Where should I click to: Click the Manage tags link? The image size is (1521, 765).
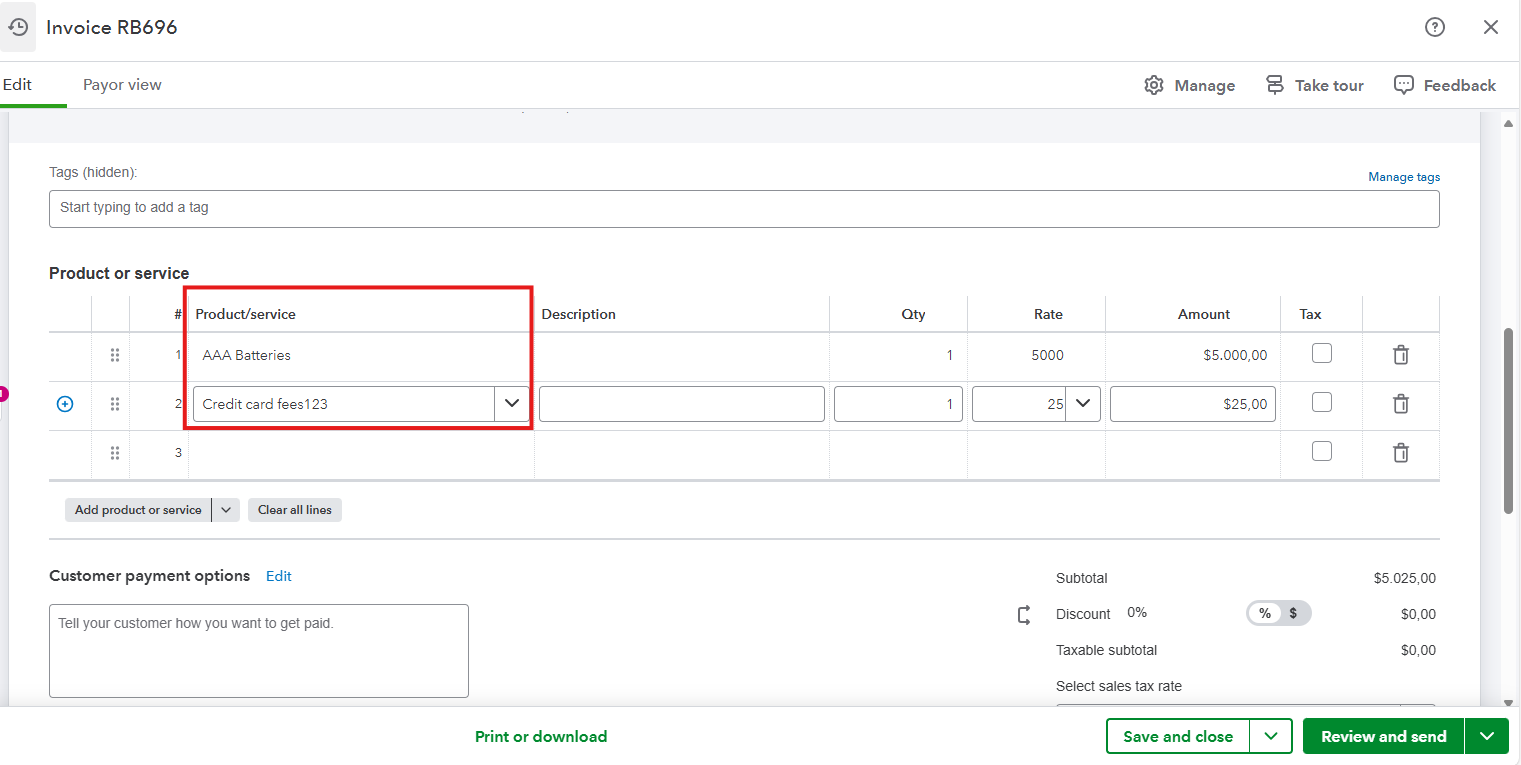1403,177
